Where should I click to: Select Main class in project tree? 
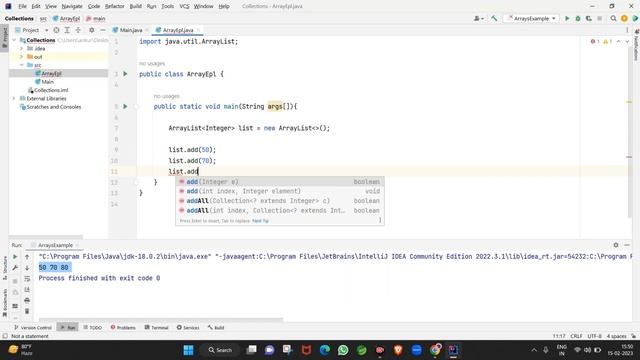(x=47, y=82)
